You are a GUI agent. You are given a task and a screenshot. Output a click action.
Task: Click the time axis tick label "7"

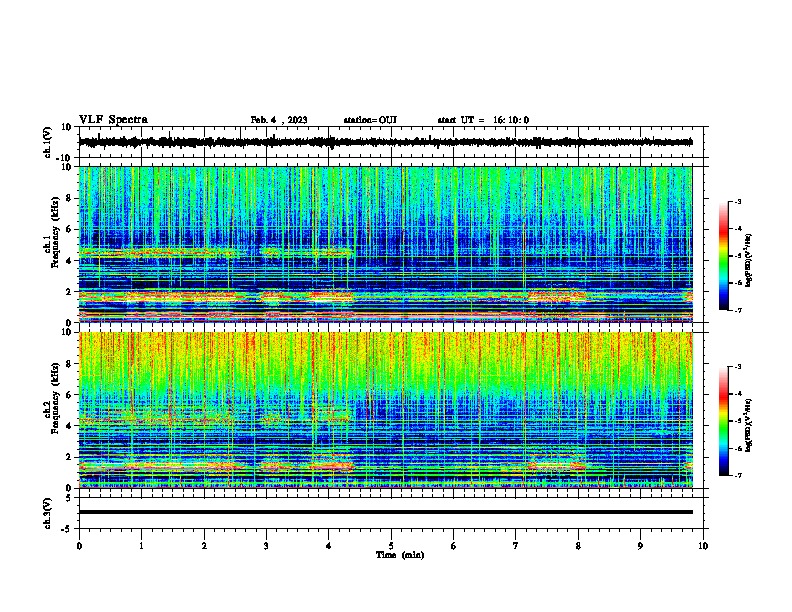(x=516, y=546)
